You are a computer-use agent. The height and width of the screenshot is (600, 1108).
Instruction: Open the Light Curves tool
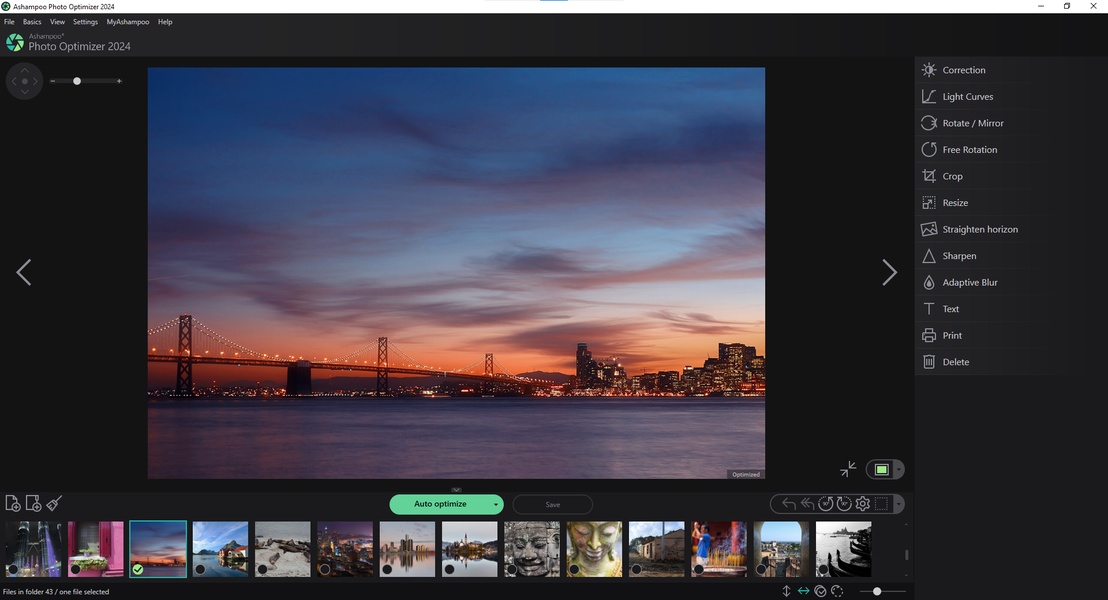pos(967,97)
